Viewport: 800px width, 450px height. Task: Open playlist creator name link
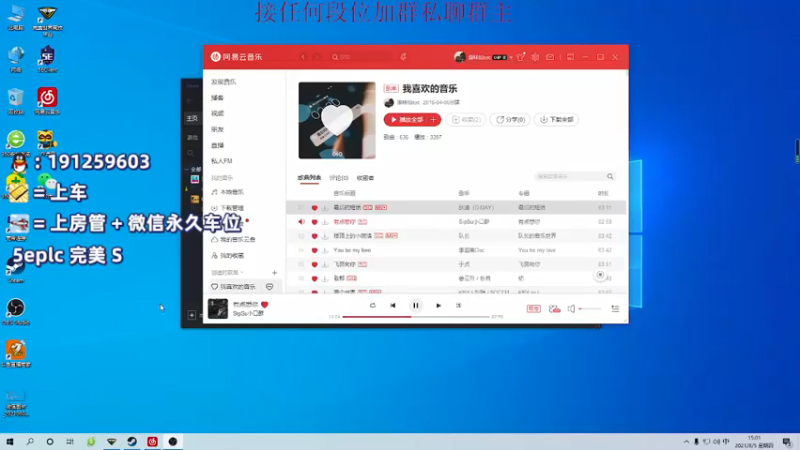(x=408, y=103)
